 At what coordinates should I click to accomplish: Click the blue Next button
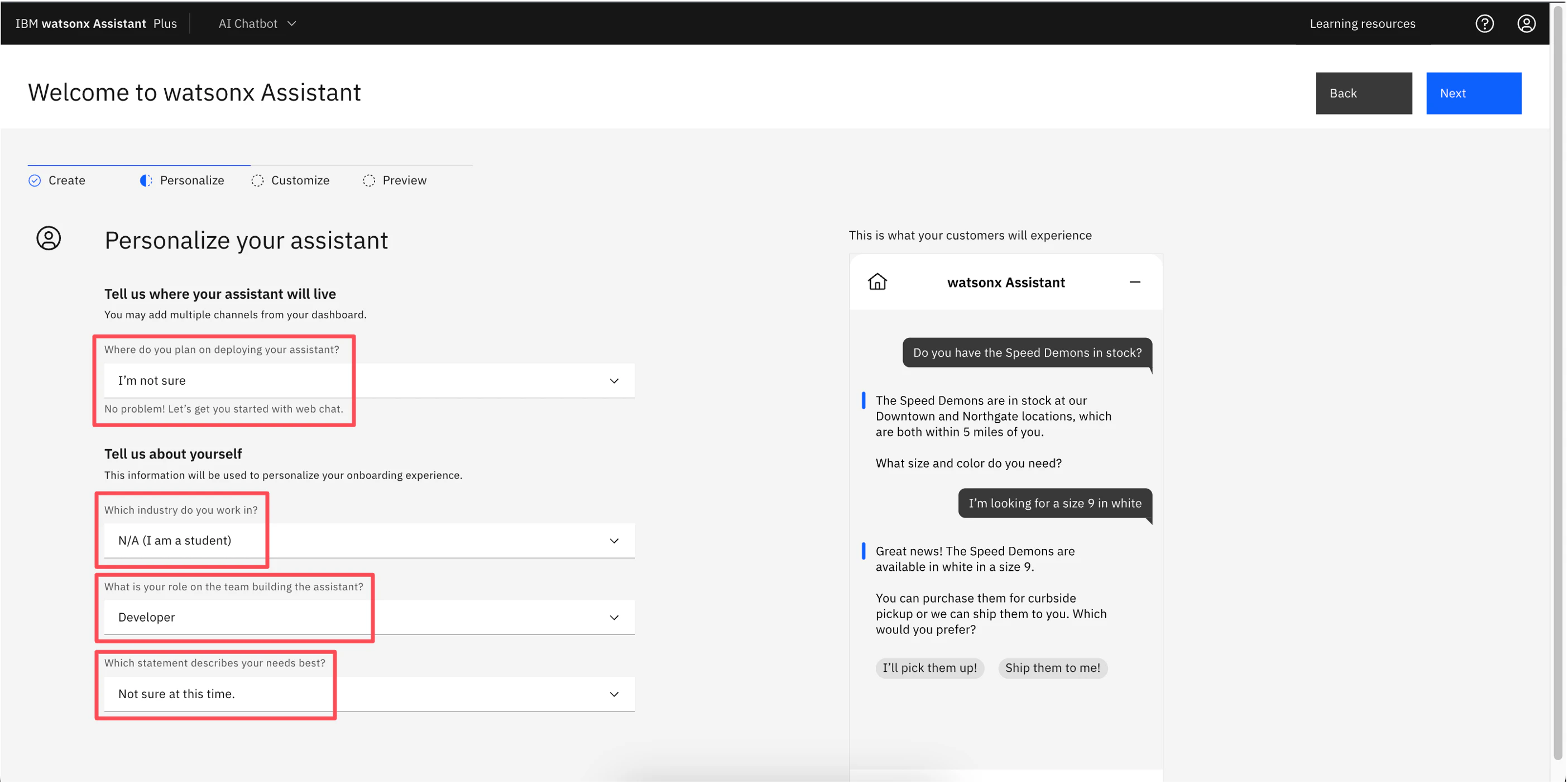[x=1473, y=93]
